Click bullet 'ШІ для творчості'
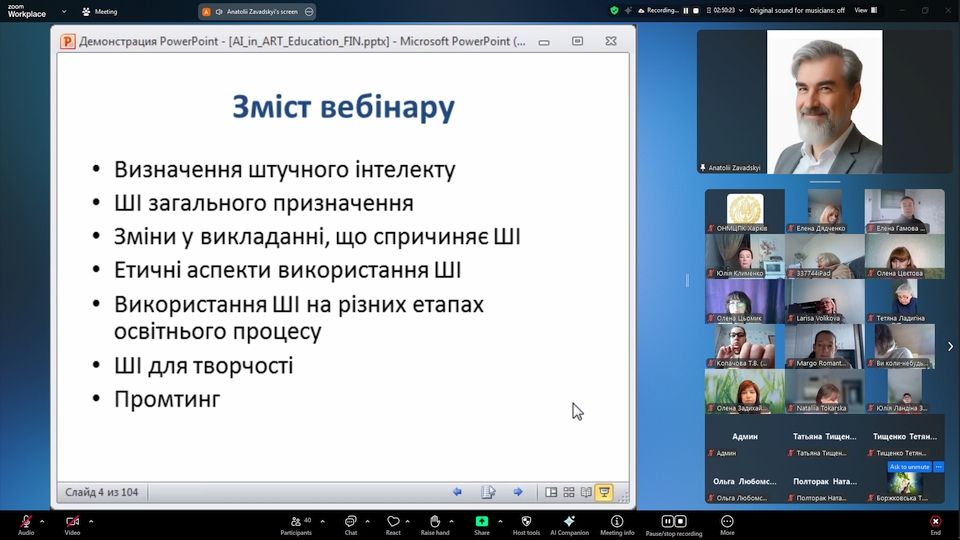Image resolution: width=960 pixels, height=540 pixels. pos(203,366)
